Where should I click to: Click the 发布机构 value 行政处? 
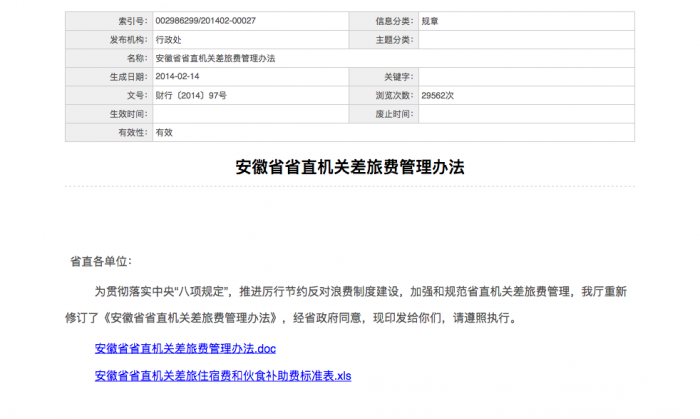click(169, 40)
